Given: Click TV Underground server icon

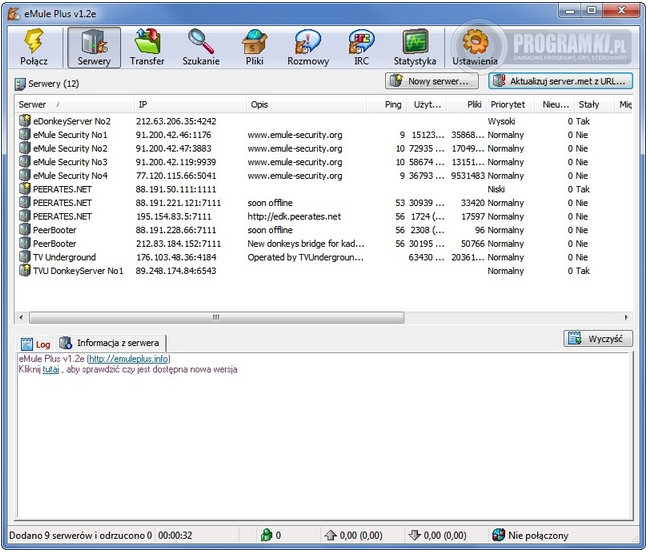Looking at the screenshot, I should pyautogui.click(x=25, y=257).
